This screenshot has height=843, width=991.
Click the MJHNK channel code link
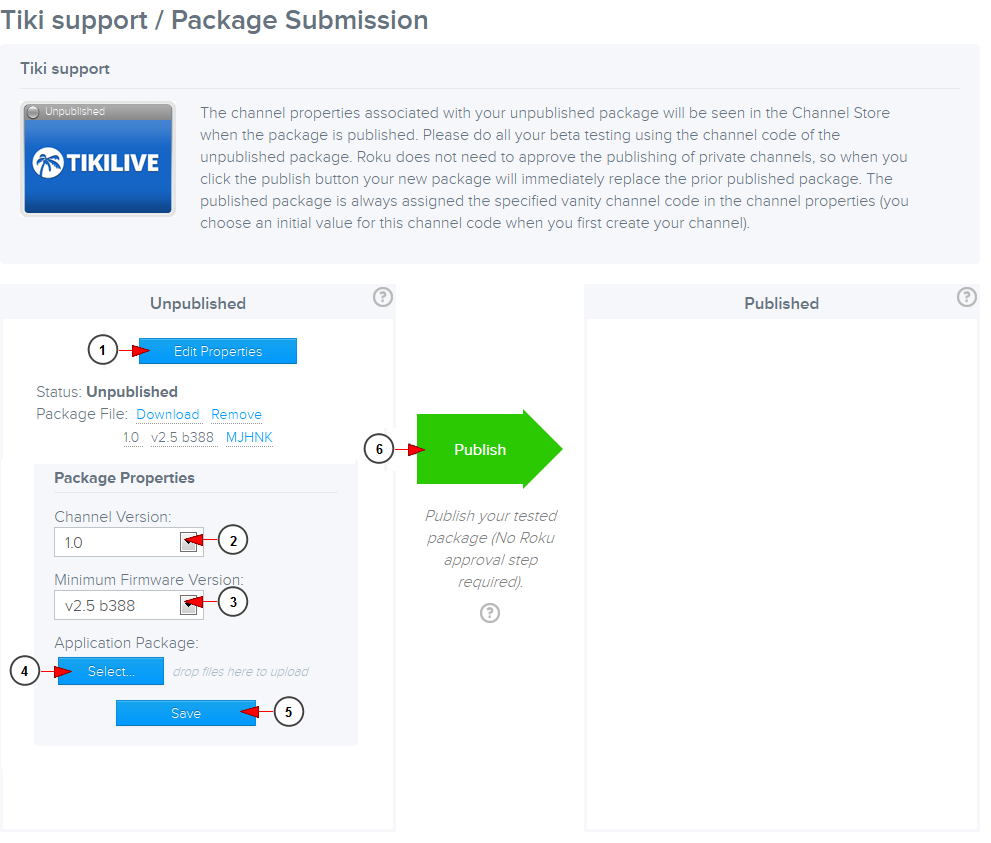coord(248,437)
